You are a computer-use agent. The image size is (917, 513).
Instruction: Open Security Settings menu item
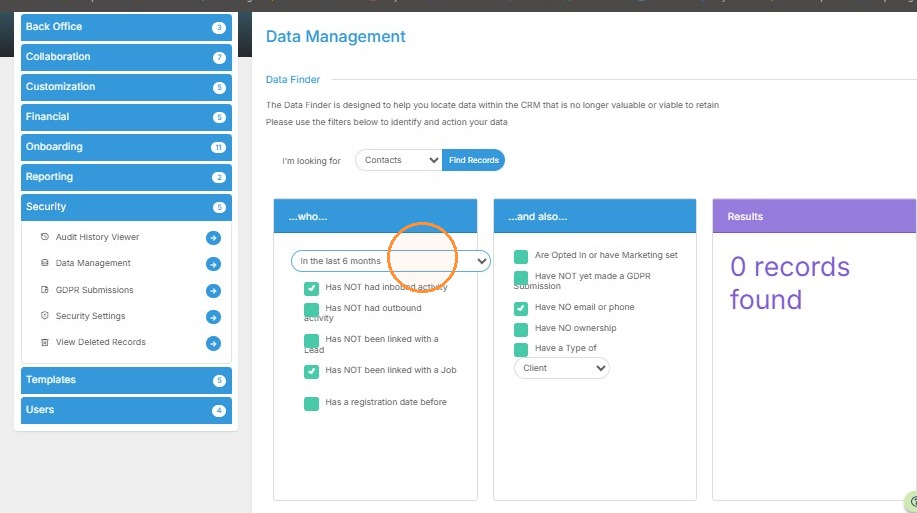coord(90,316)
